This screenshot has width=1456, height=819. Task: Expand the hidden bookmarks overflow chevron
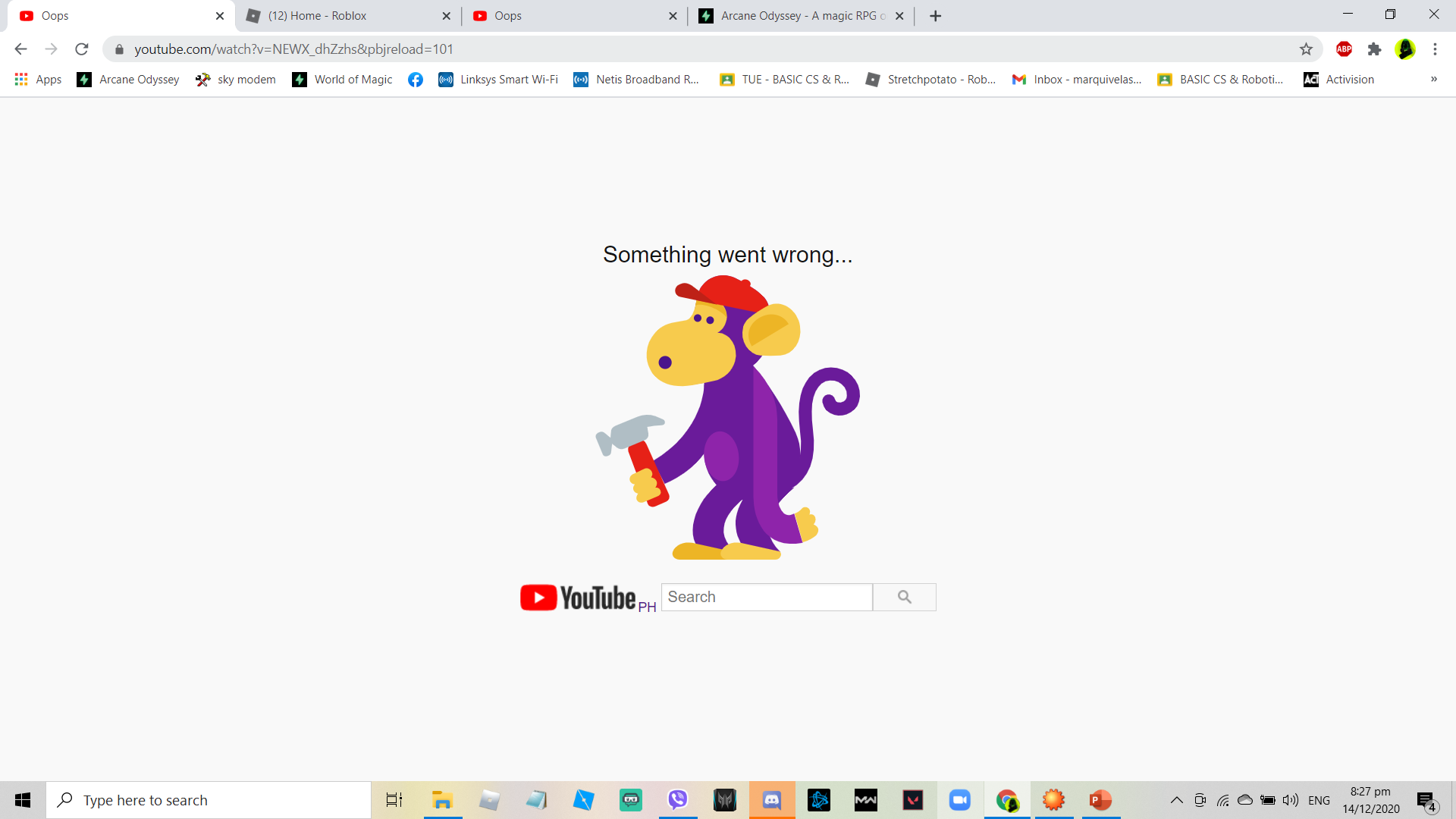tap(1433, 80)
